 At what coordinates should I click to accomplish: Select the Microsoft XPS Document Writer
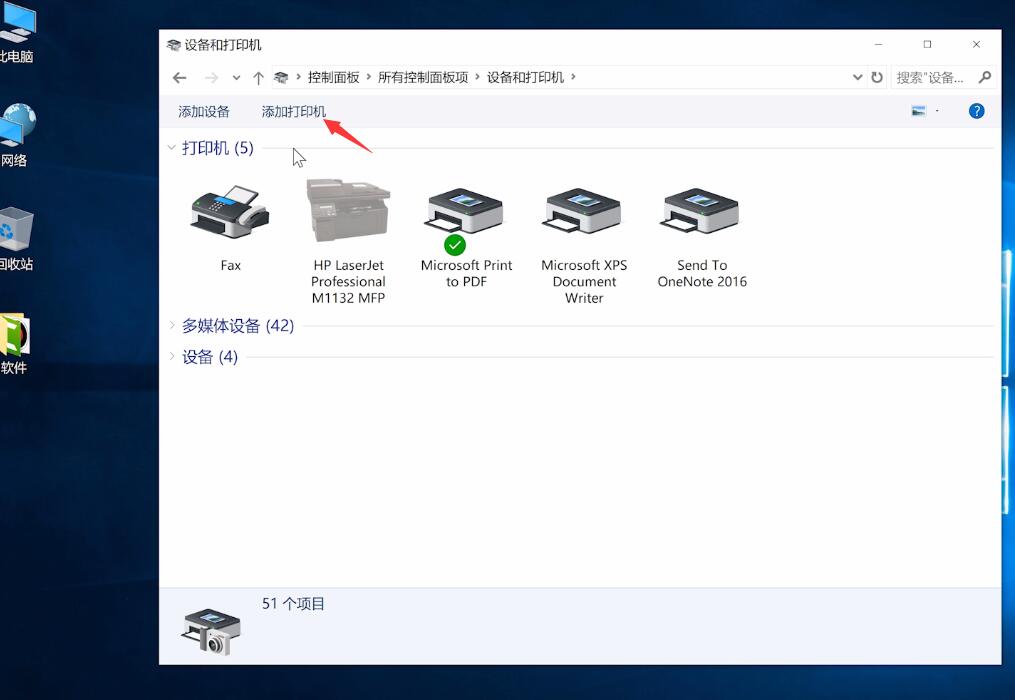point(582,212)
